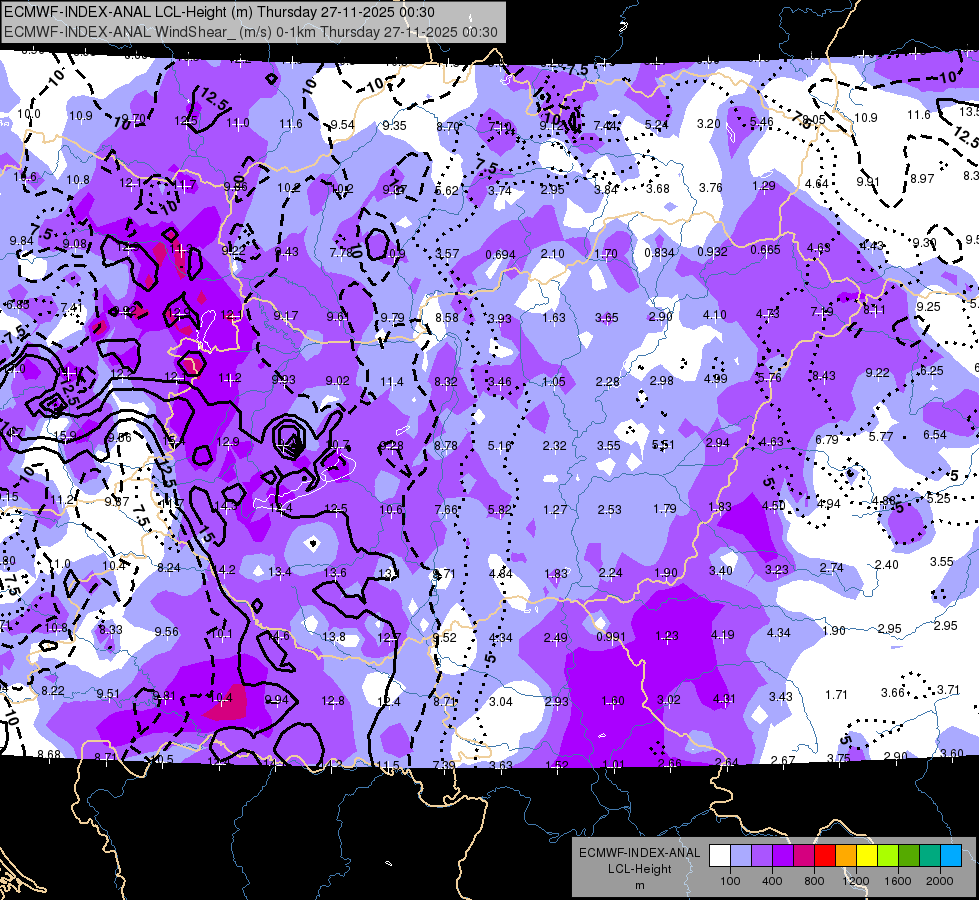Click the shear value 11.4
Screen dimensions: 979x900
point(391,382)
